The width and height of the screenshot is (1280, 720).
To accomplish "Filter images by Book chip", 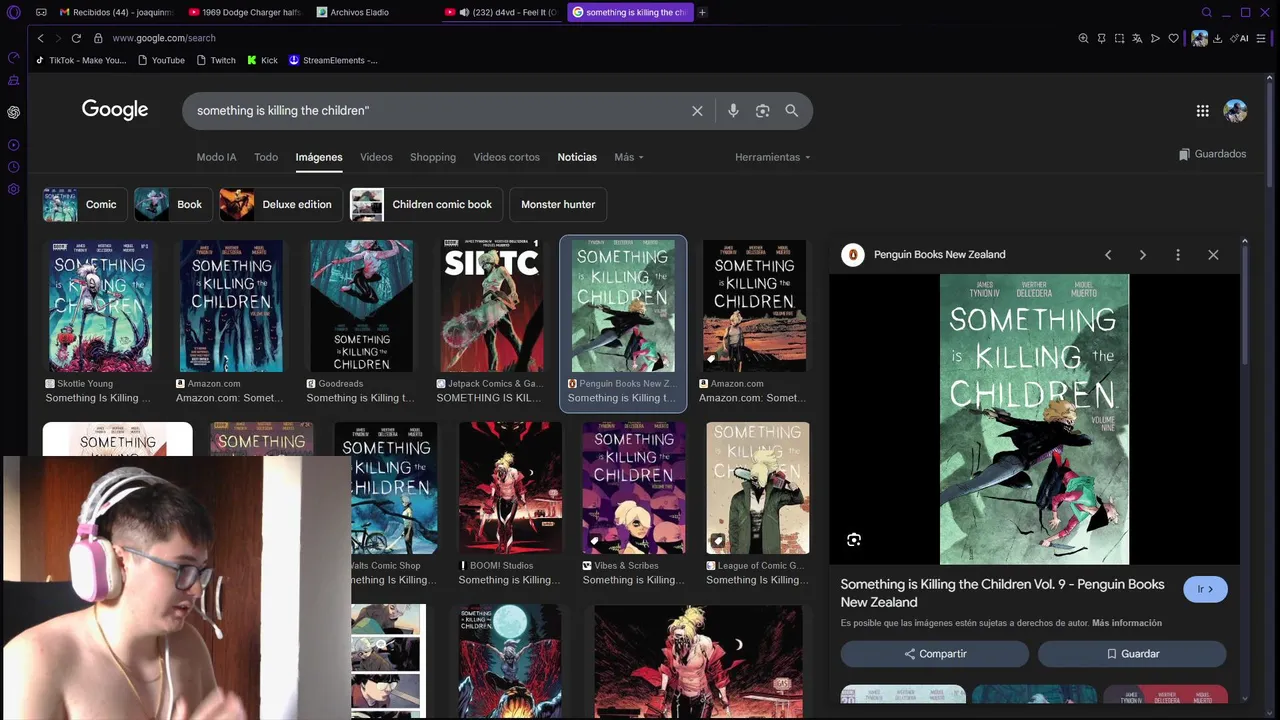I will [x=173, y=204].
